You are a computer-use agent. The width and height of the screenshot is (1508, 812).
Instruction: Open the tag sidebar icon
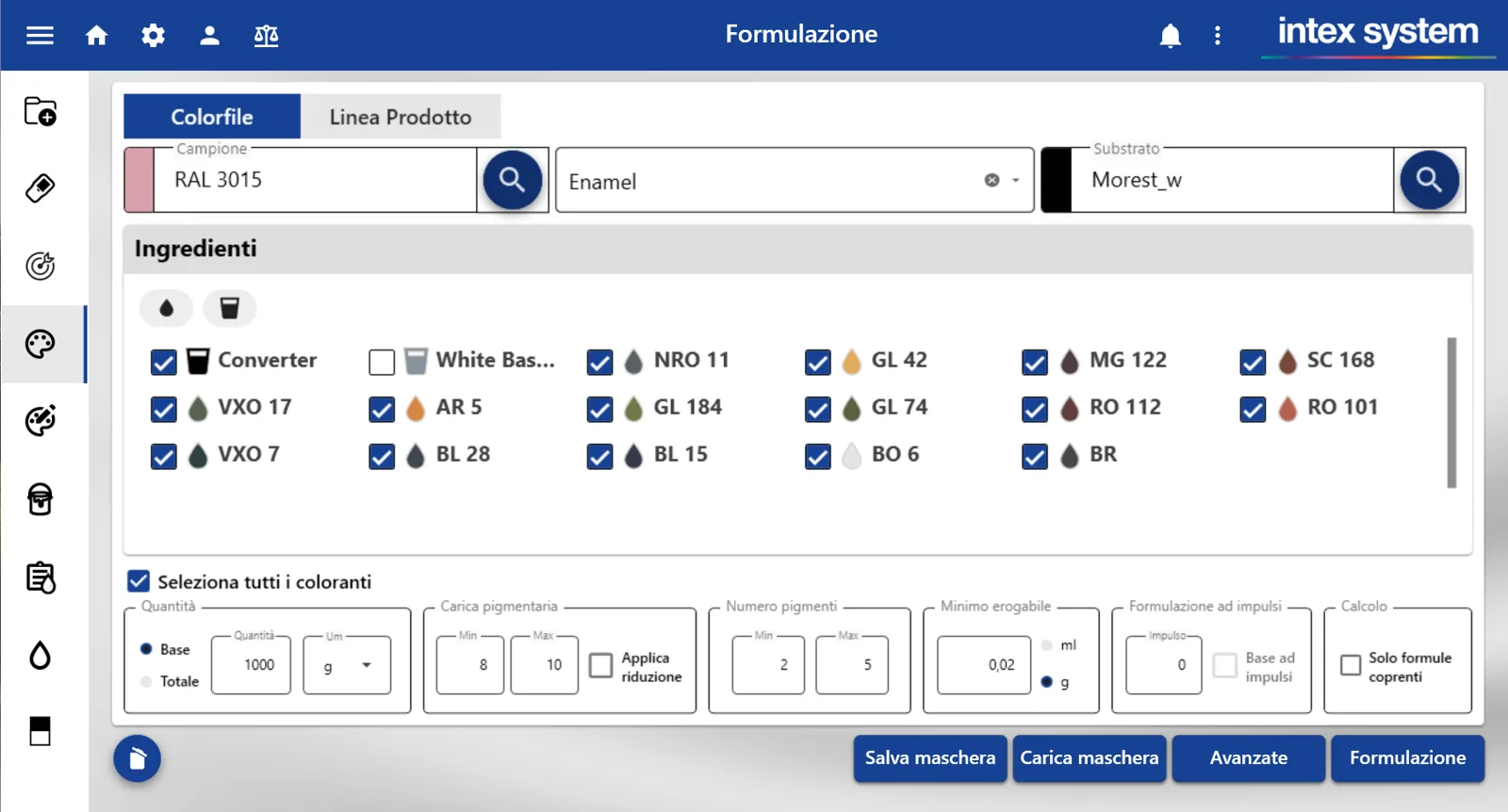(x=41, y=188)
